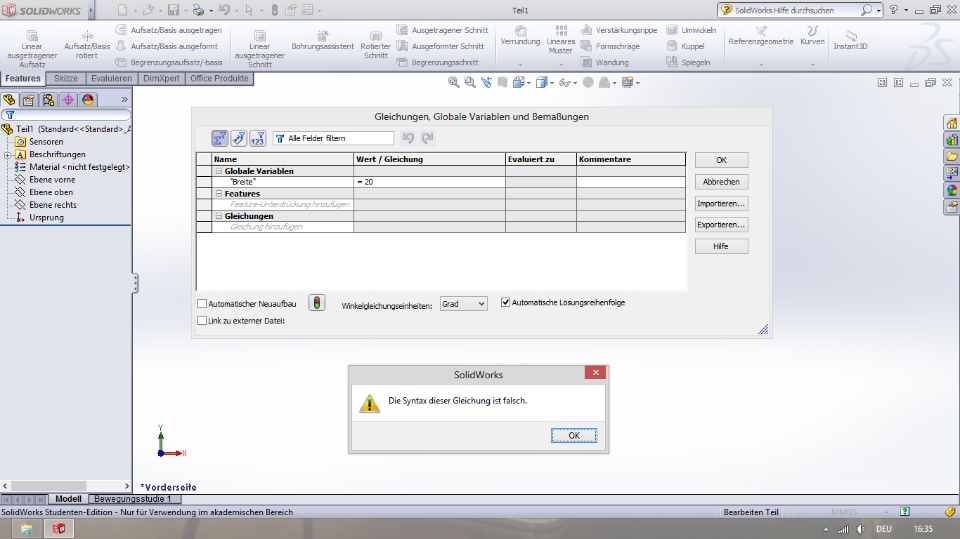Click OK in the syntax error dialog

click(x=574, y=435)
